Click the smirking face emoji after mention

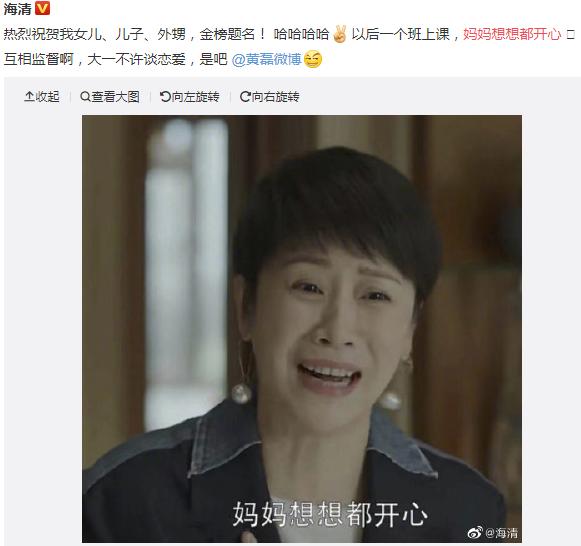pos(313,59)
